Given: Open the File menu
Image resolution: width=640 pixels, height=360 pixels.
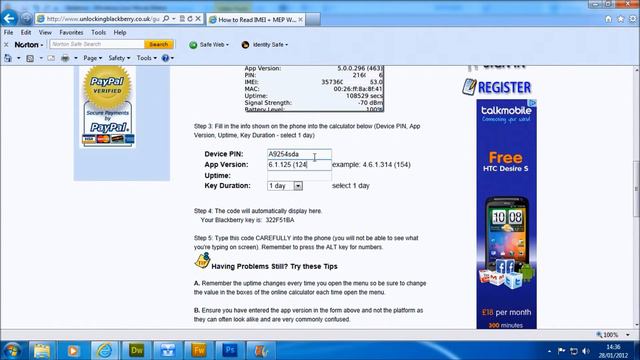Looking at the screenshot, I should coord(8,32).
